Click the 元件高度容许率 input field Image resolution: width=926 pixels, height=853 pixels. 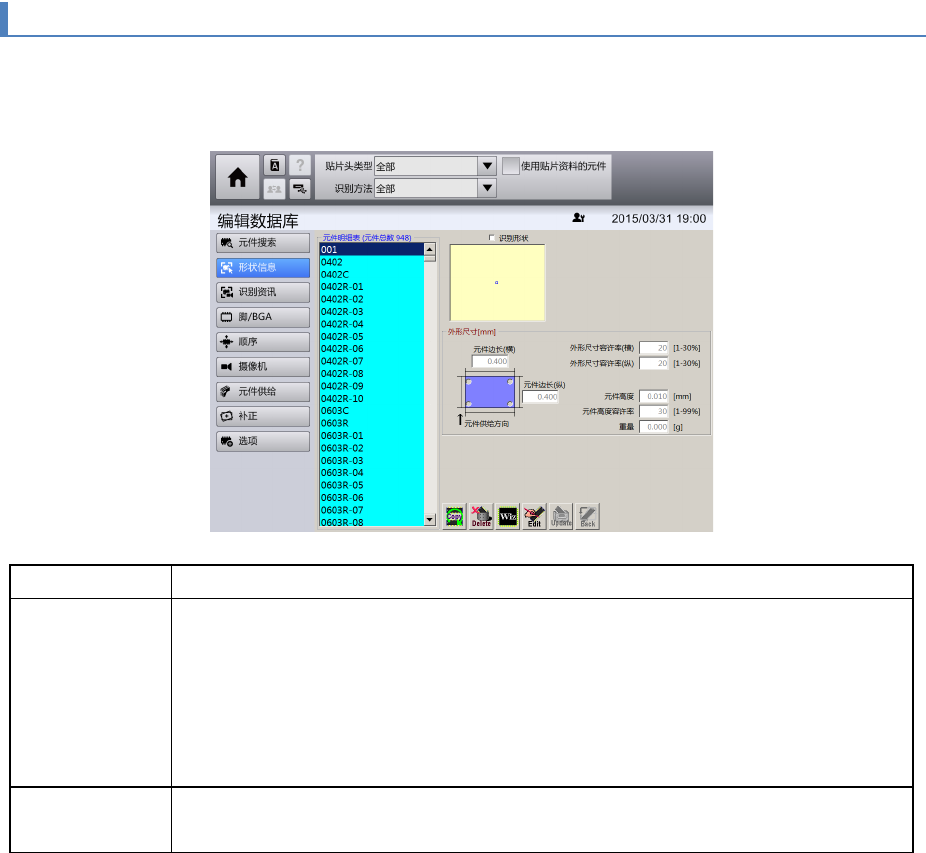(x=654, y=411)
